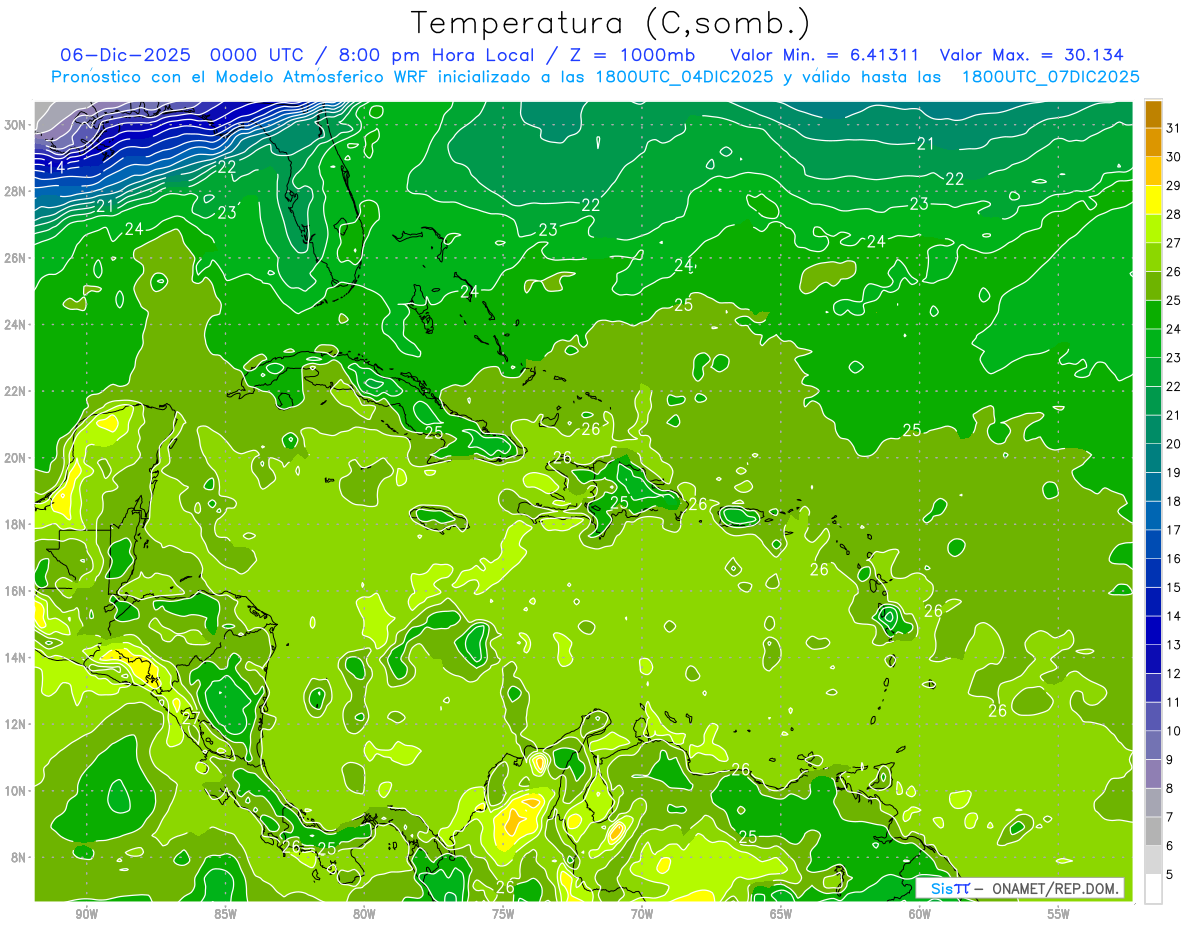Click the "22N" latitude axis label
Viewport: 1200px width, 927px height.
(x=17, y=391)
